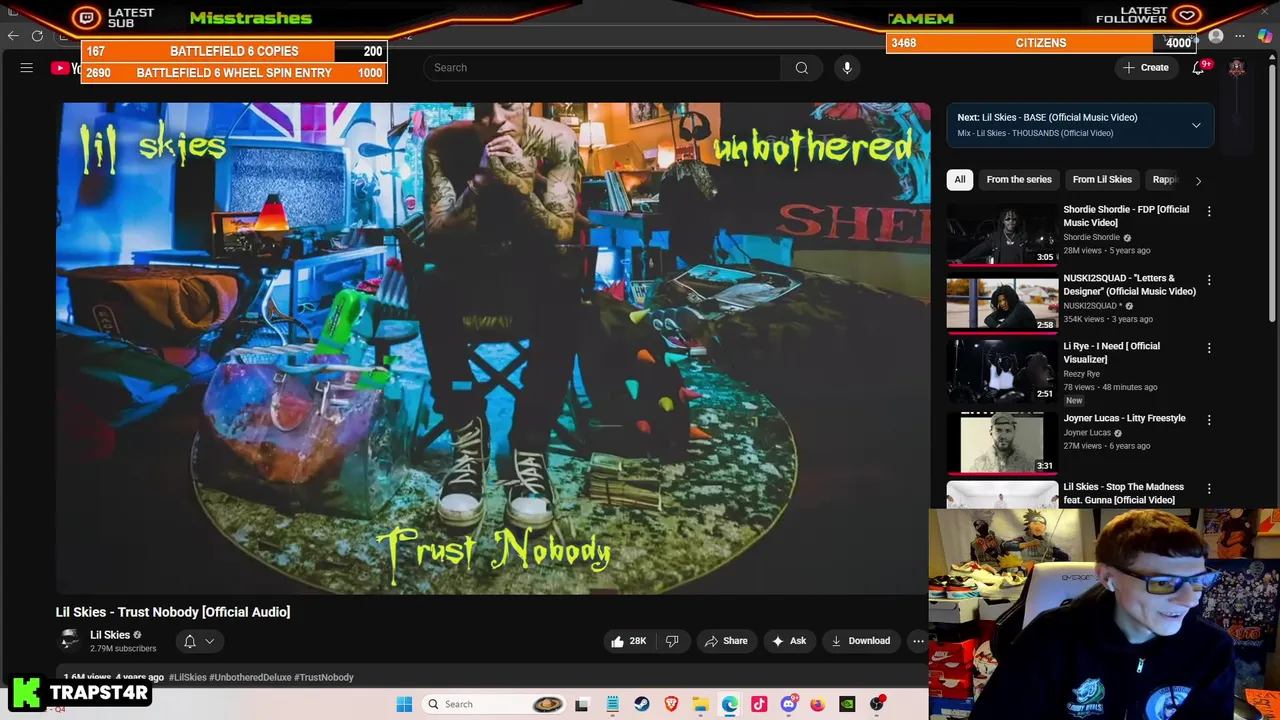Click the Create button

[1146, 67]
